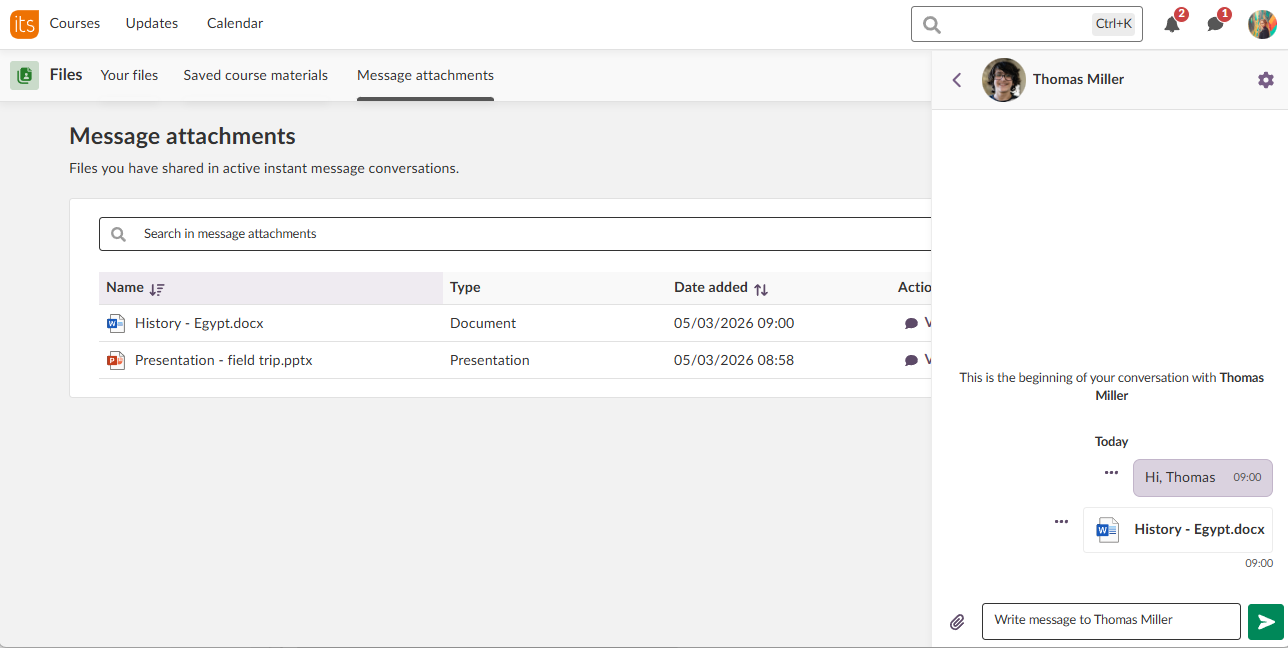Send the message with green arrow button

tap(1265, 622)
